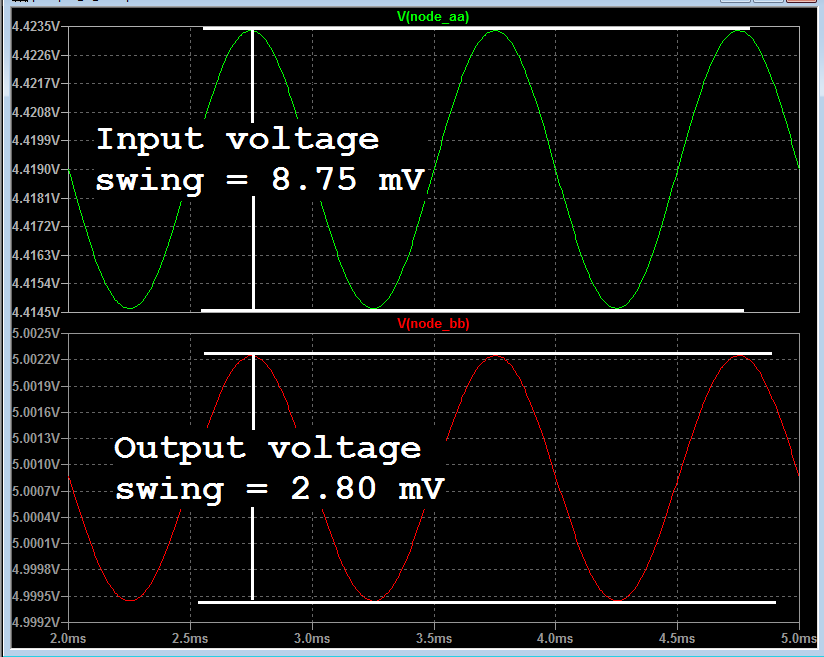Click the 4.4217V axis label
Viewport: 824px width, 657px height.
(x=36, y=84)
